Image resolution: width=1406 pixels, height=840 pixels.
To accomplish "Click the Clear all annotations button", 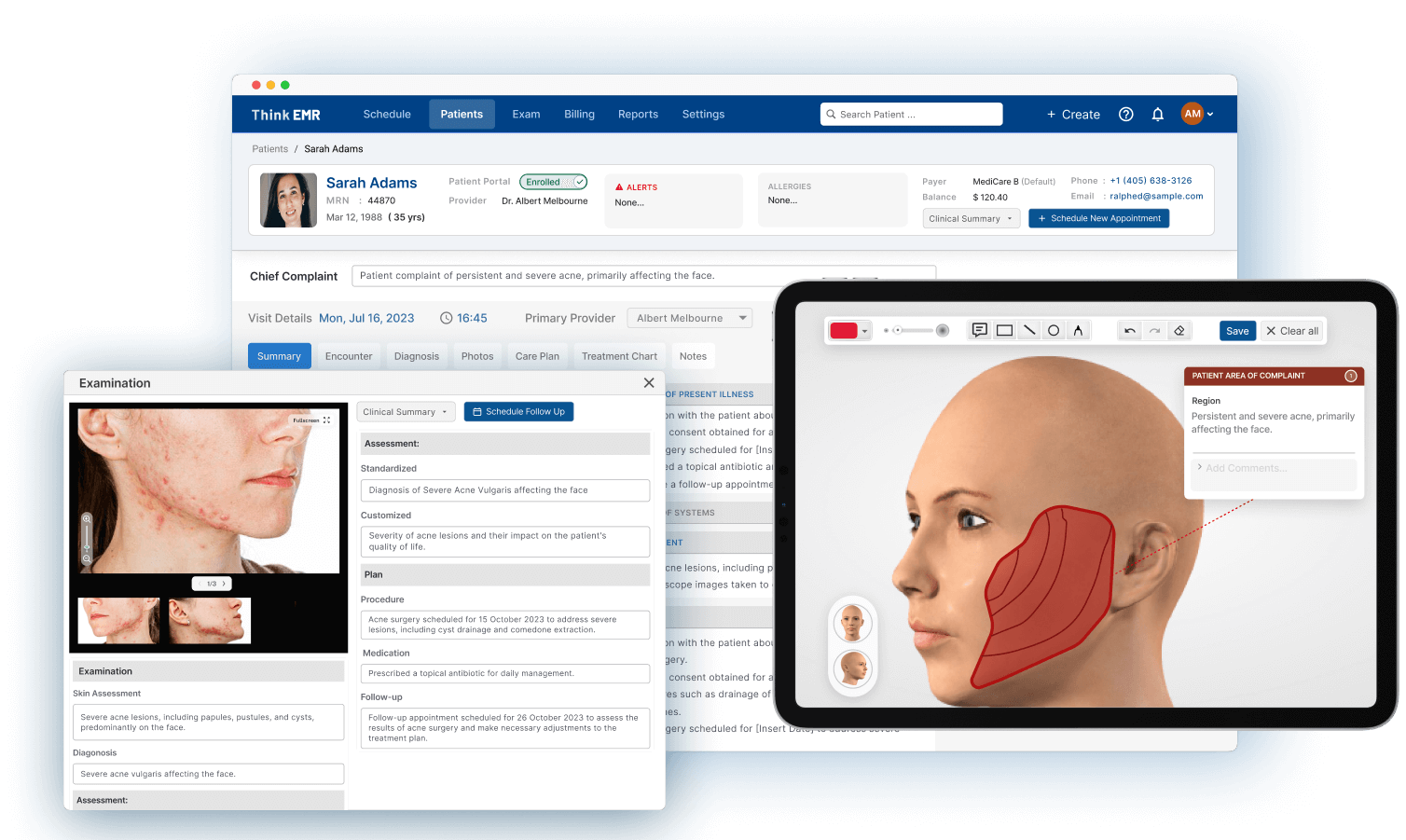I will coord(1291,330).
